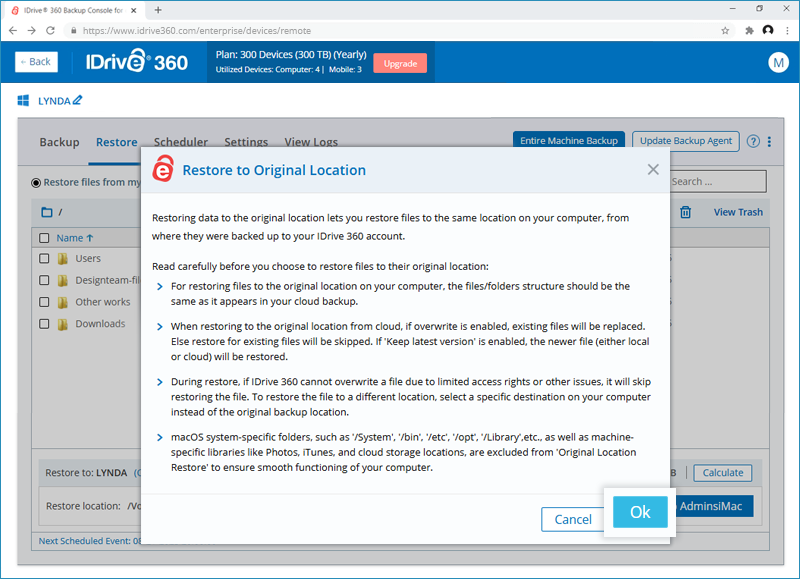Click Entire Machine Backup
The height and width of the screenshot is (579, 800).
569,140
